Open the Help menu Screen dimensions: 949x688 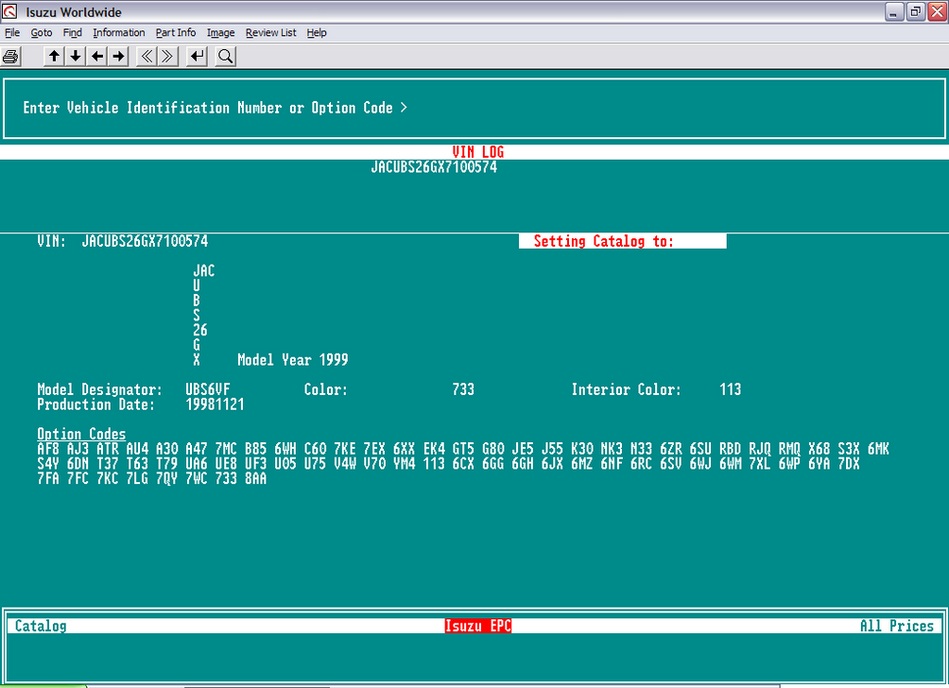316,33
